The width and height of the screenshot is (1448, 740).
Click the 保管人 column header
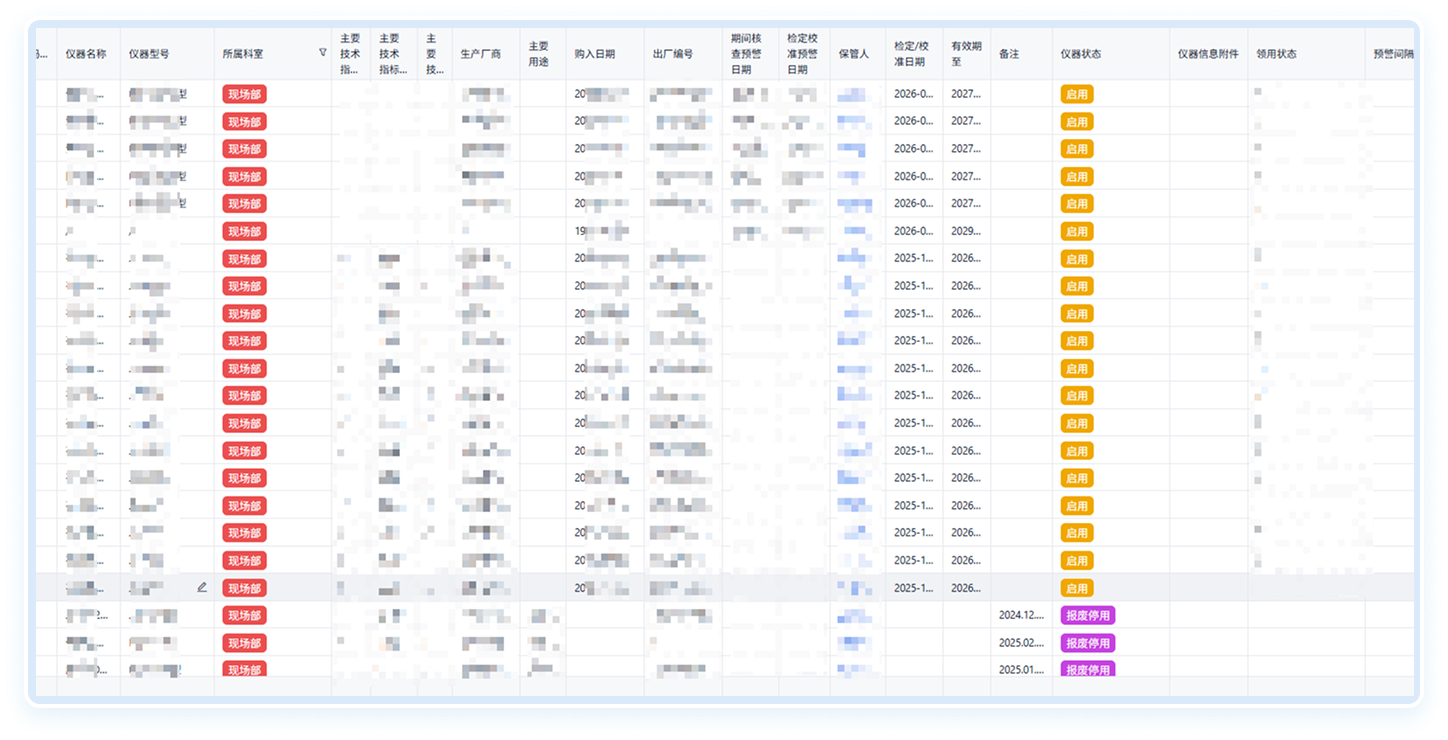click(x=854, y=54)
